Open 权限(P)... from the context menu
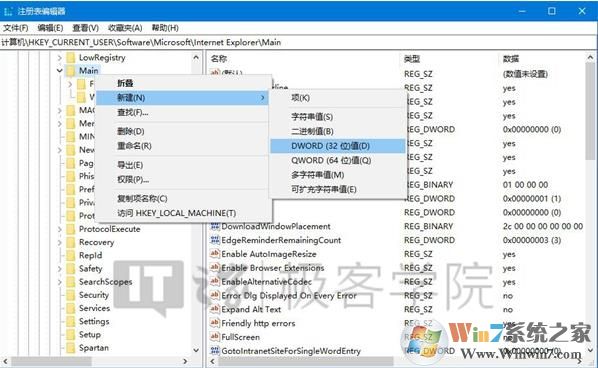Screen dimensions: 598x368 point(183,179)
